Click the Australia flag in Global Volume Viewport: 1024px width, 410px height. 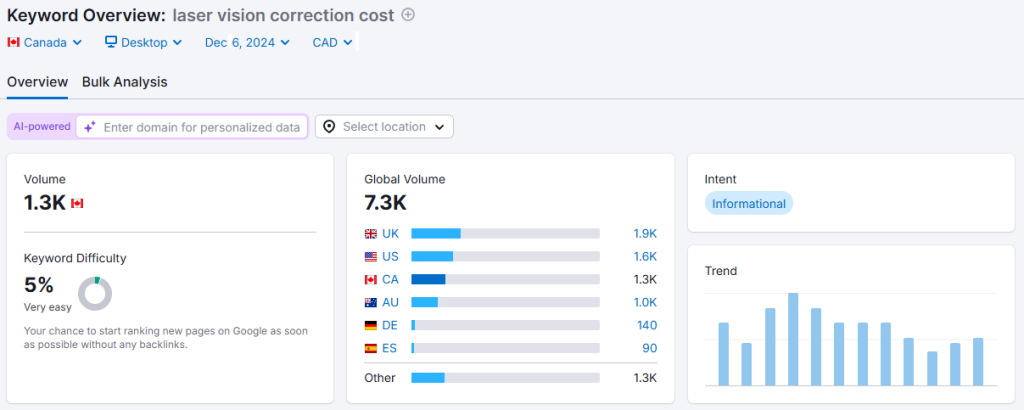[371, 302]
